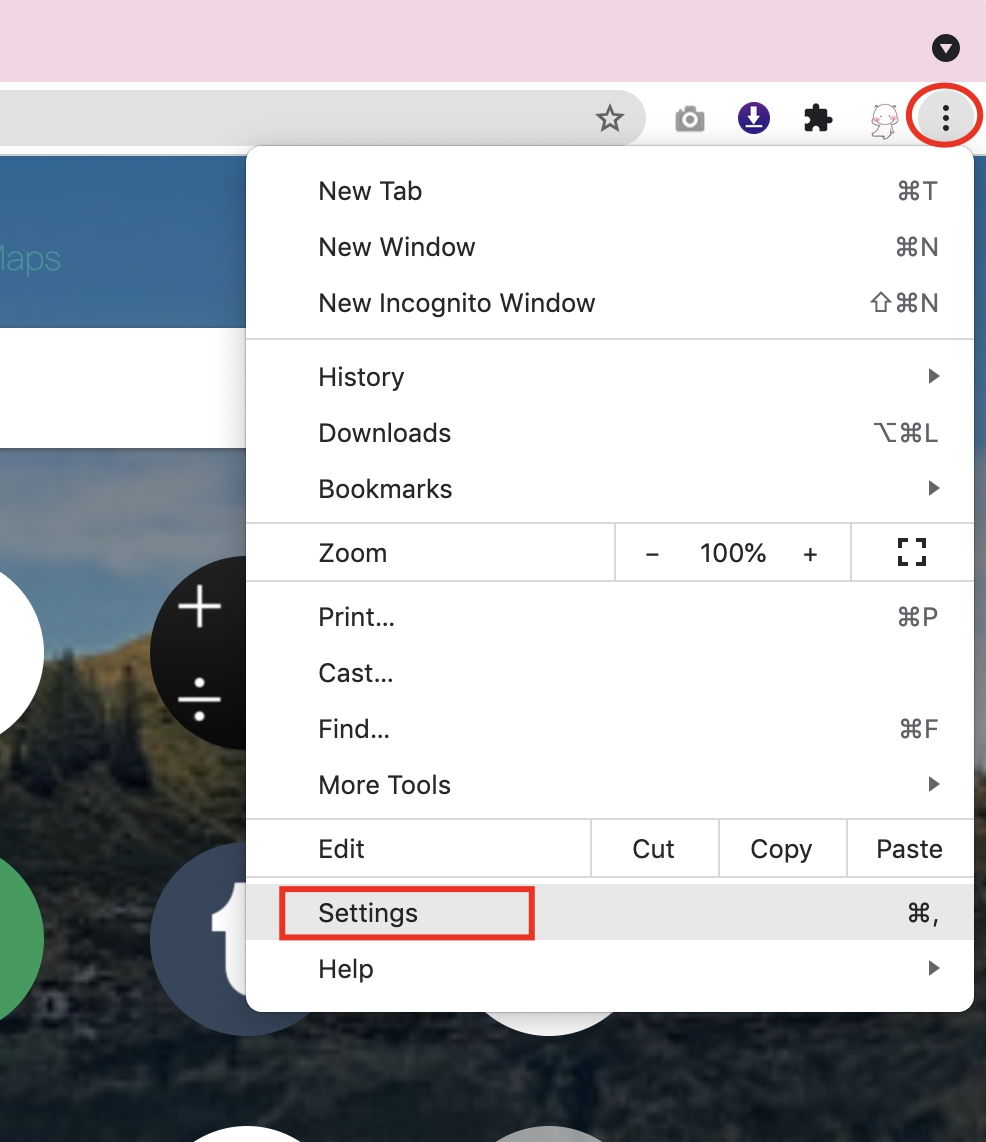Image resolution: width=986 pixels, height=1142 pixels.
Task: Open the Extensions puzzle piece menu
Action: [x=818, y=118]
